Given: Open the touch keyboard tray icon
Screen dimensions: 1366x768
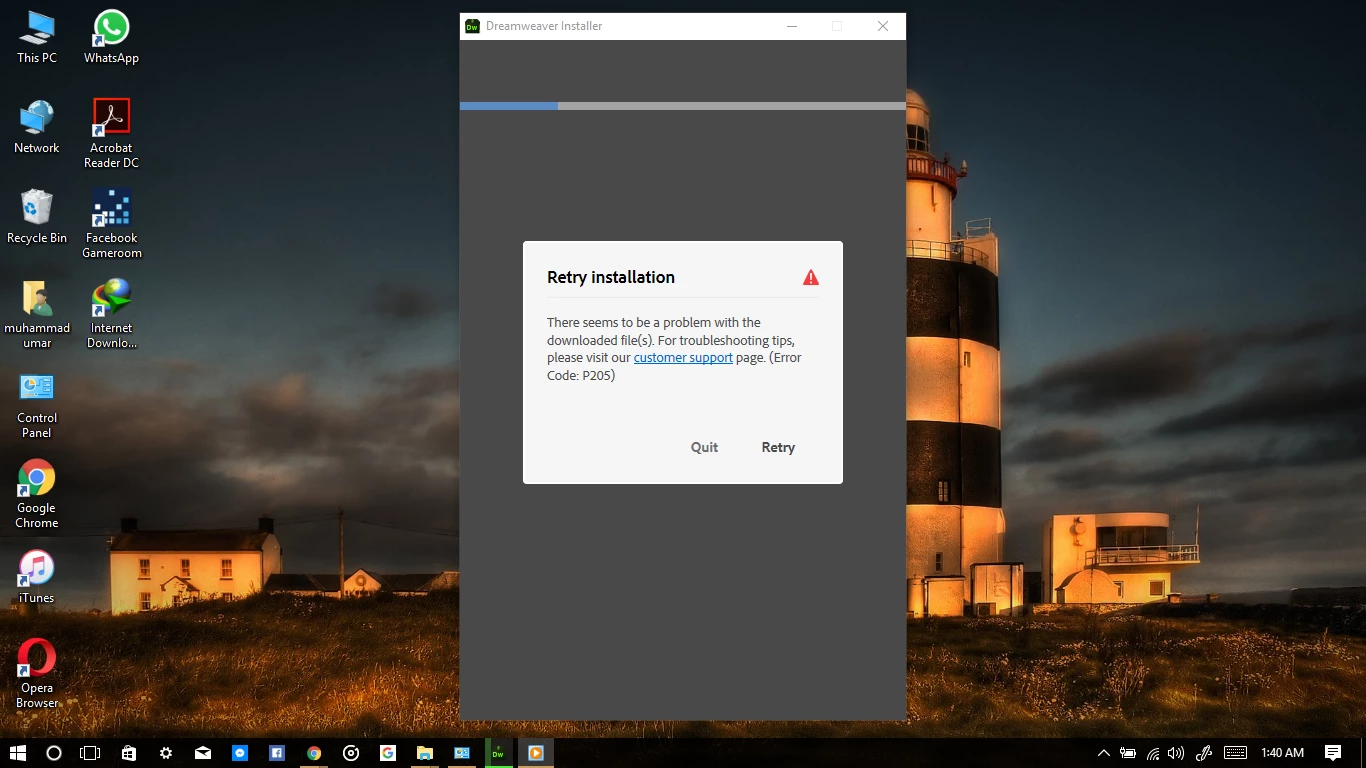Looking at the screenshot, I should click(x=1235, y=753).
